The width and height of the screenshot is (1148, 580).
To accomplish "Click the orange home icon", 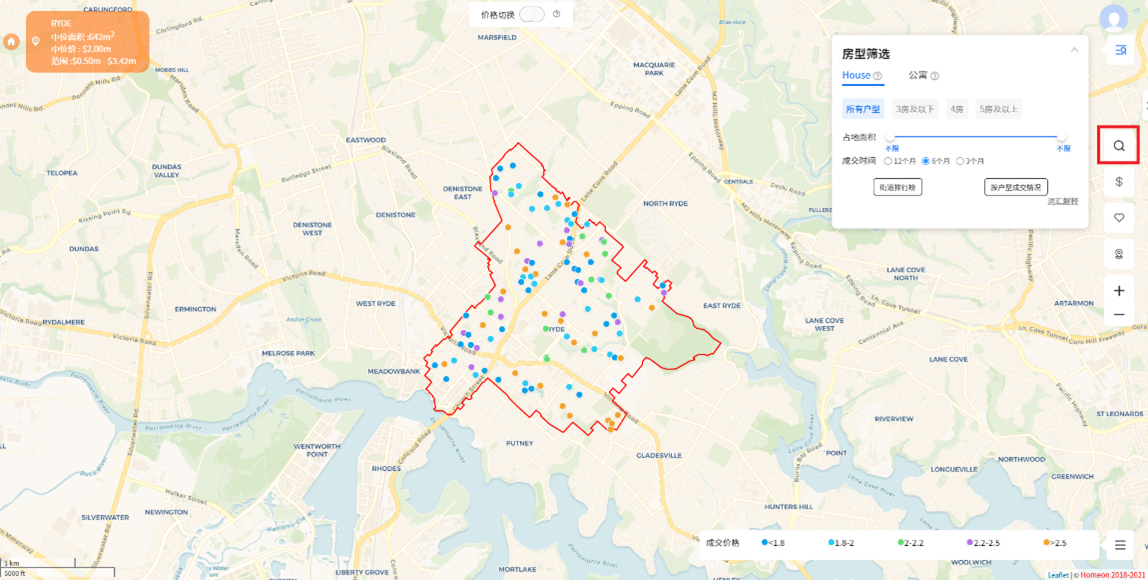I will [11, 42].
